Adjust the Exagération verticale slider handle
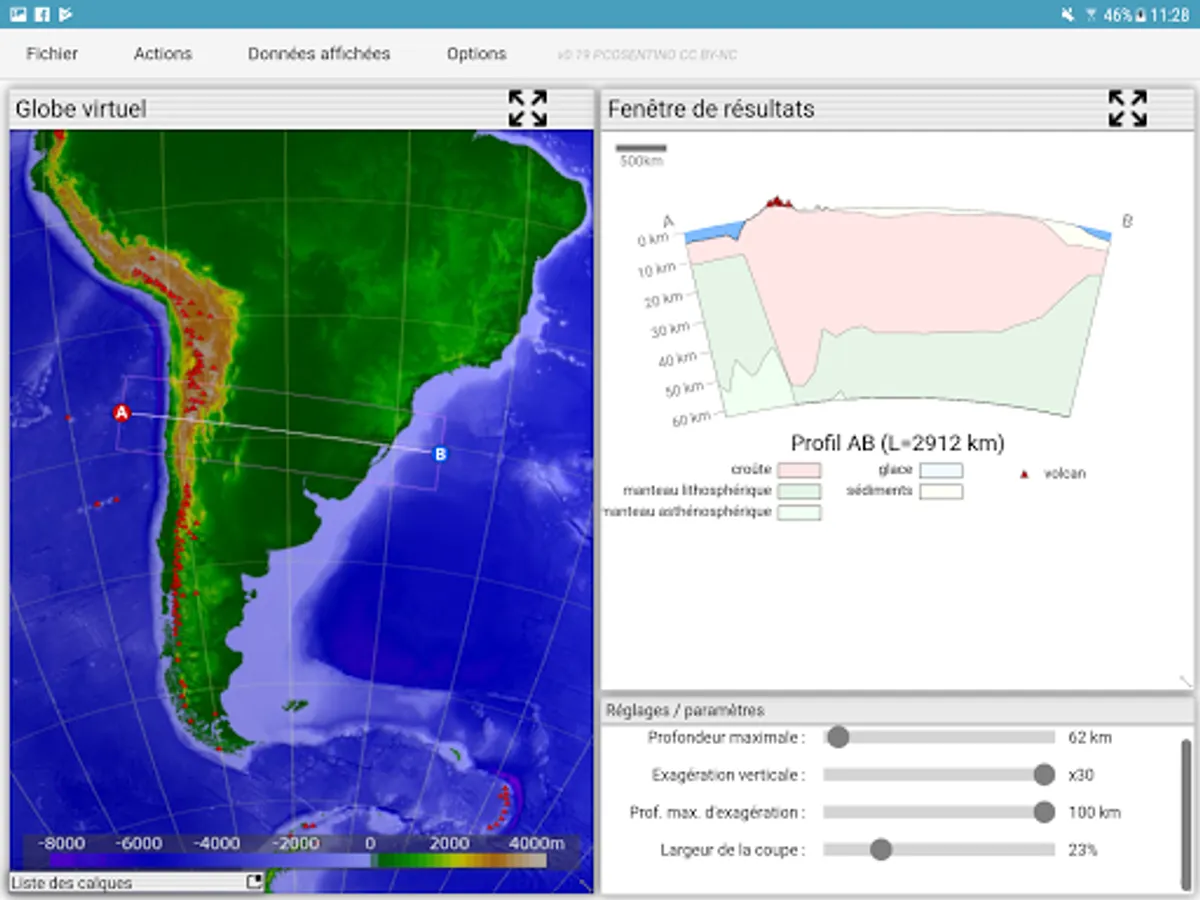This screenshot has height=900, width=1200. (x=1044, y=775)
